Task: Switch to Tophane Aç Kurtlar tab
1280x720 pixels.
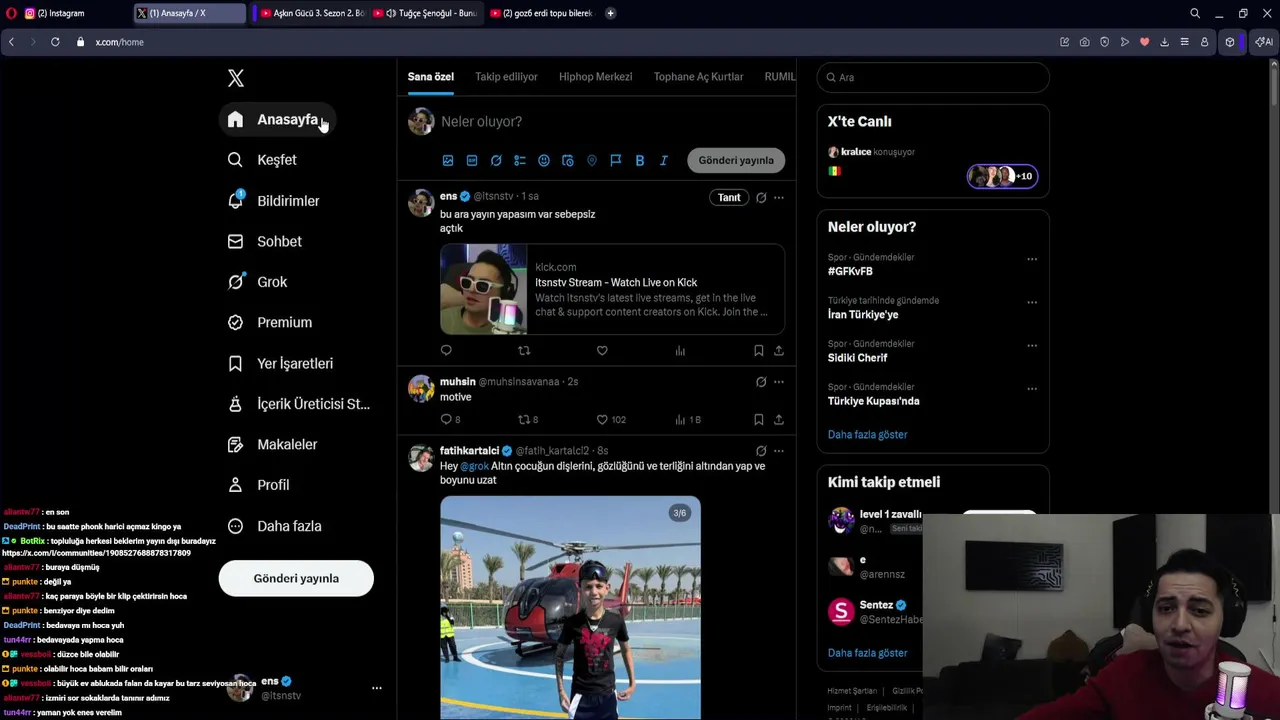Action: coord(698,77)
